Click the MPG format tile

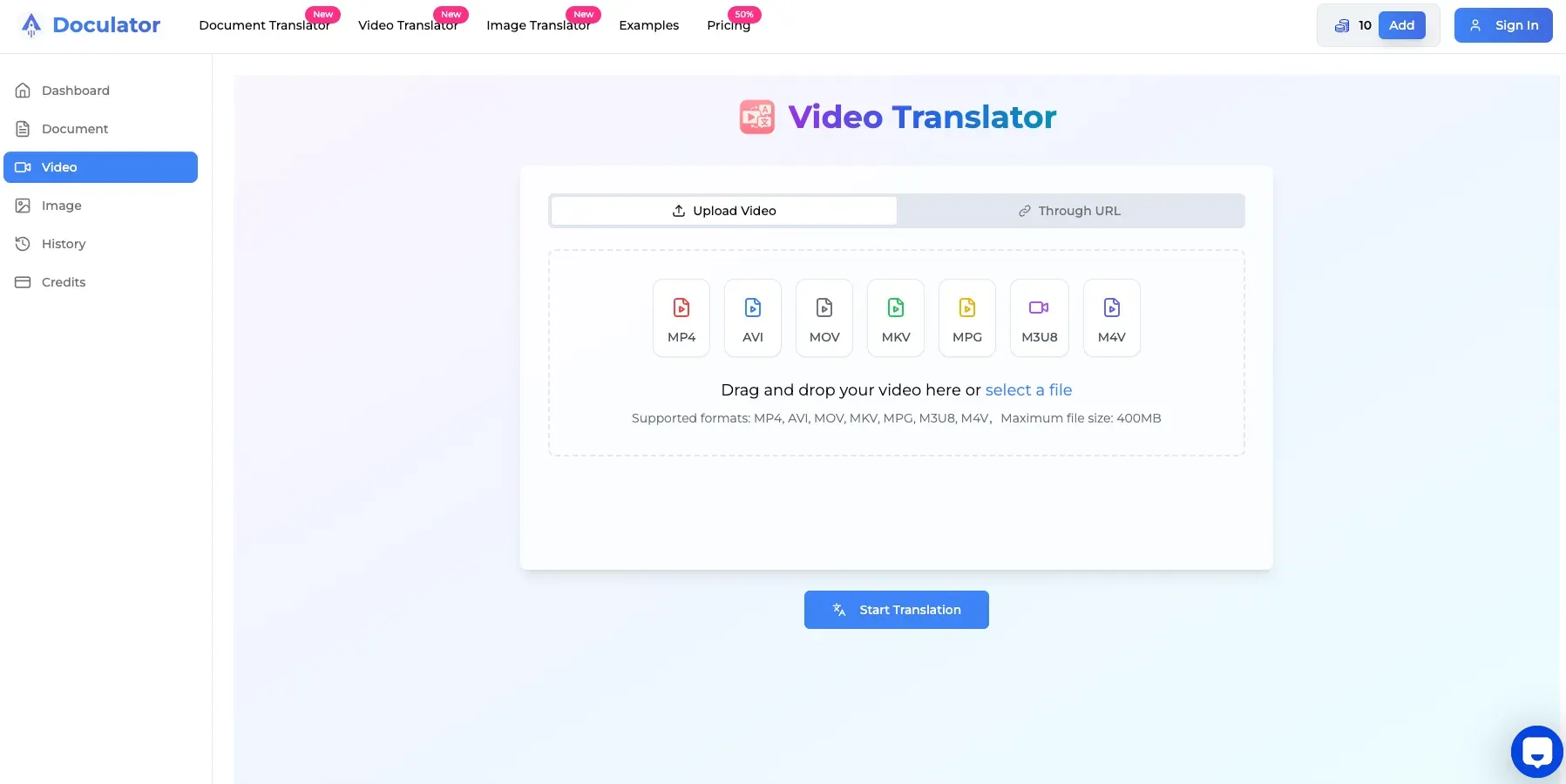click(967, 318)
